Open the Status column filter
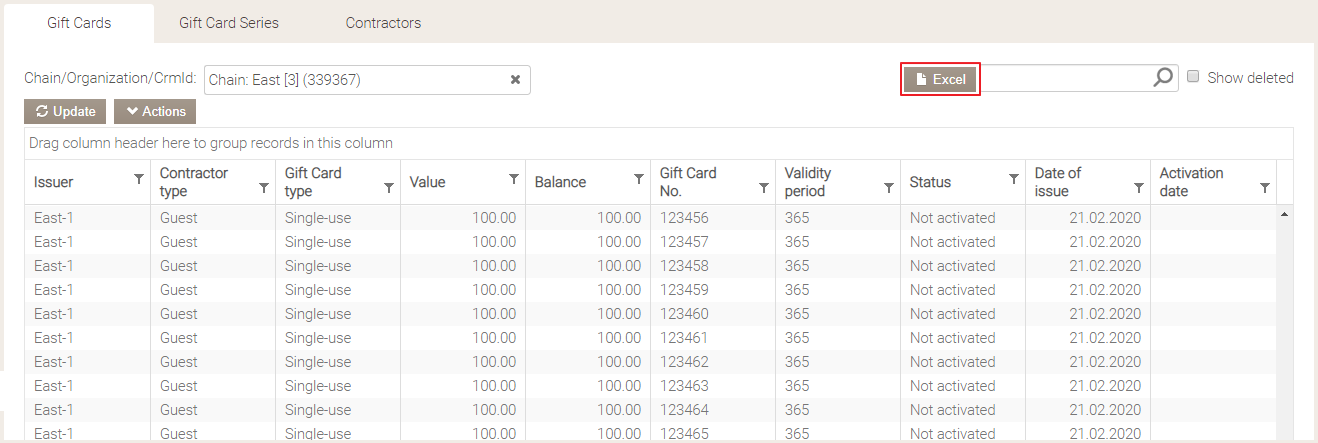The width and height of the screenshot is (1318, 443). 1014,179
